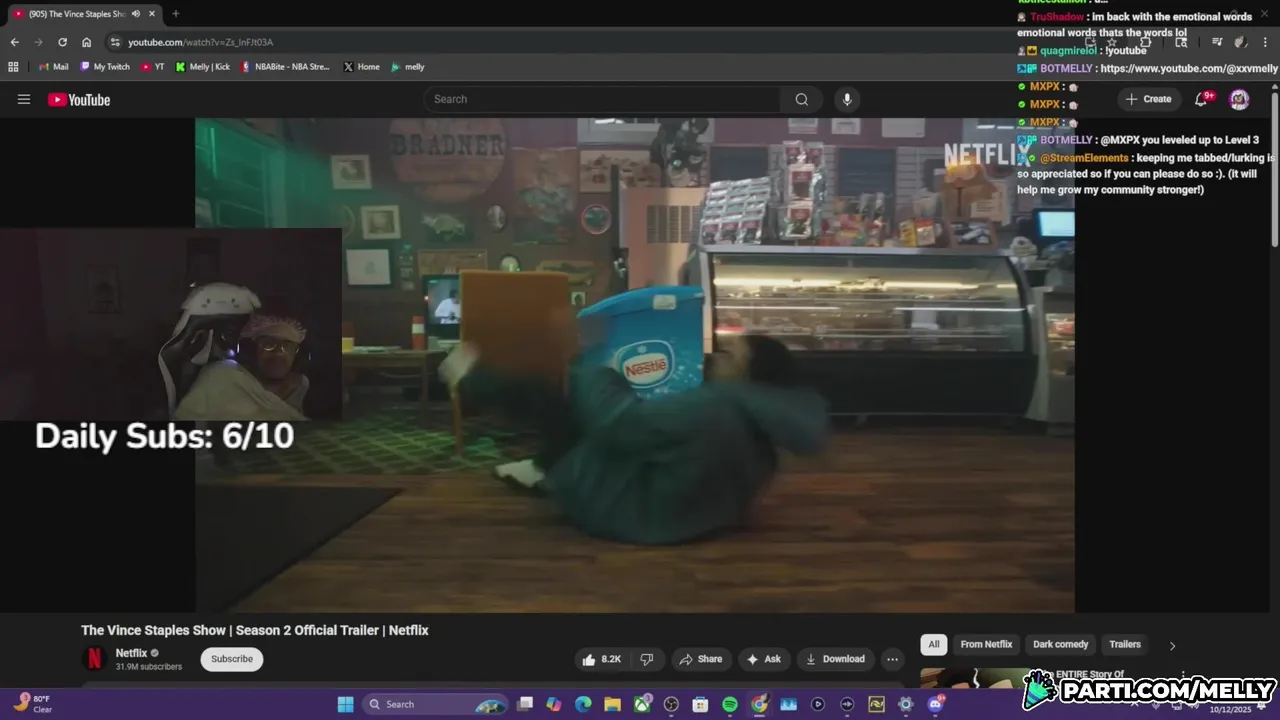This screenshot has width=1280, height=720.
Task: Open the Mail bookmark
Action: (x=53, y=67)
